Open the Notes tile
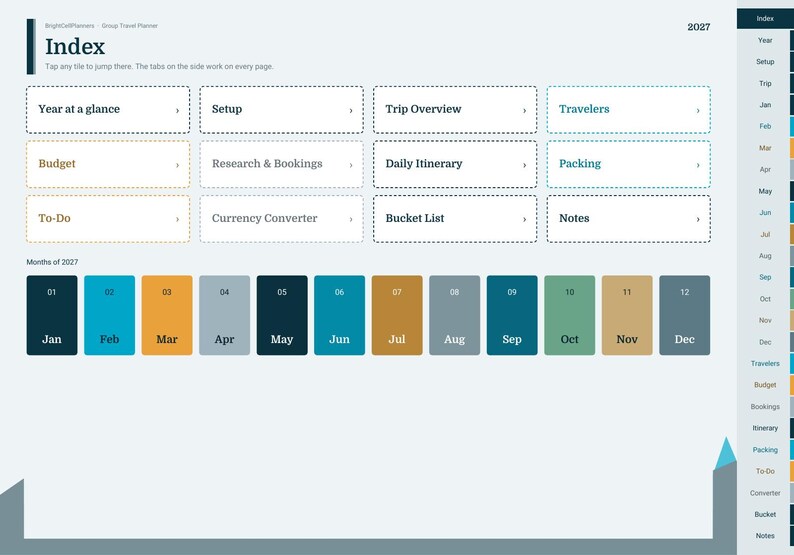The width and height of the screenshot is (794, 555). (628, 219)
